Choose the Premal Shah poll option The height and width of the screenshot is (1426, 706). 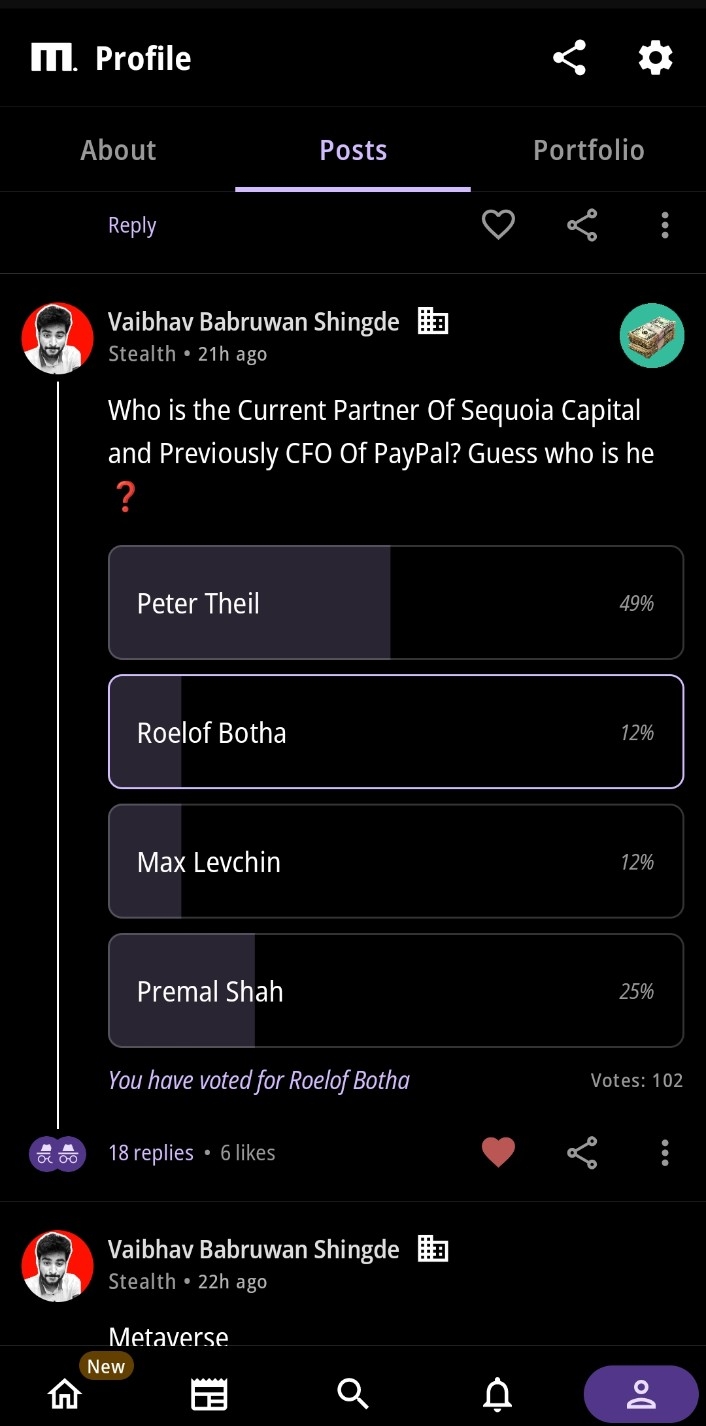(395, 991)
